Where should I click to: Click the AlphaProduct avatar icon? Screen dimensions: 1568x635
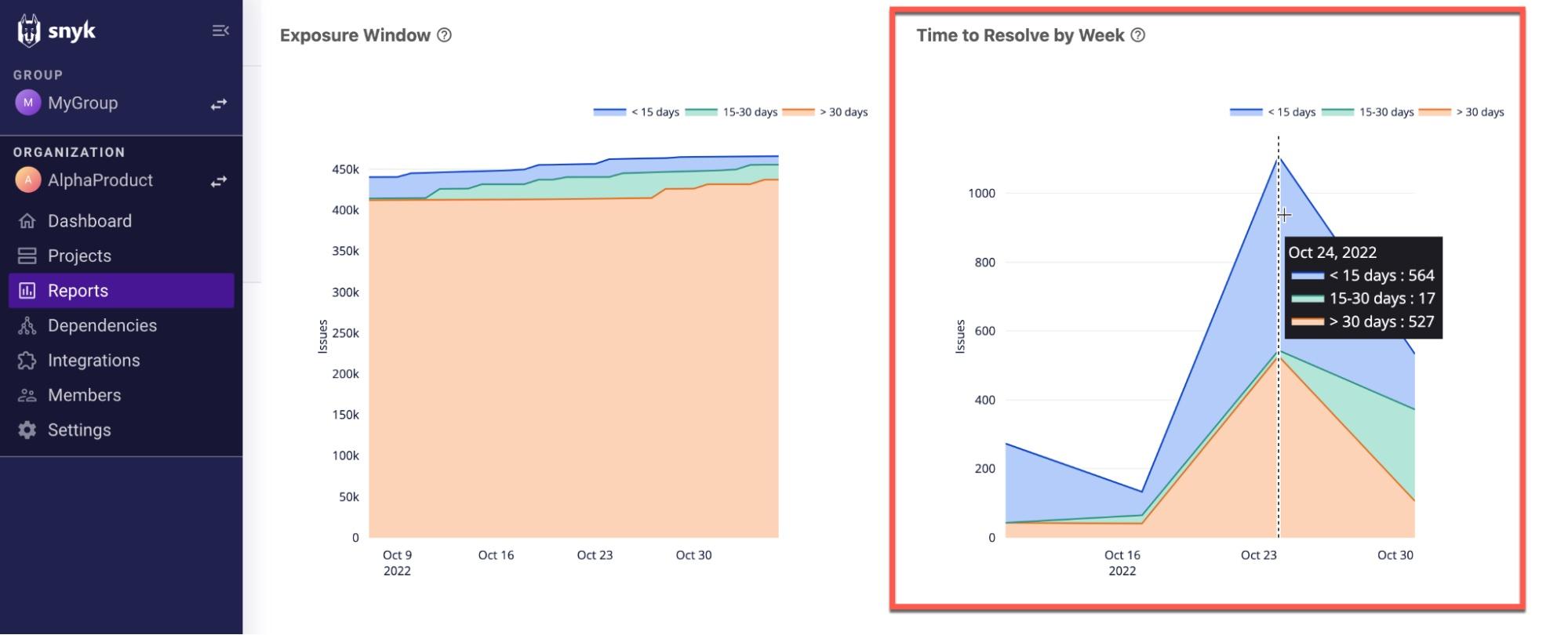tap(28, 180)
